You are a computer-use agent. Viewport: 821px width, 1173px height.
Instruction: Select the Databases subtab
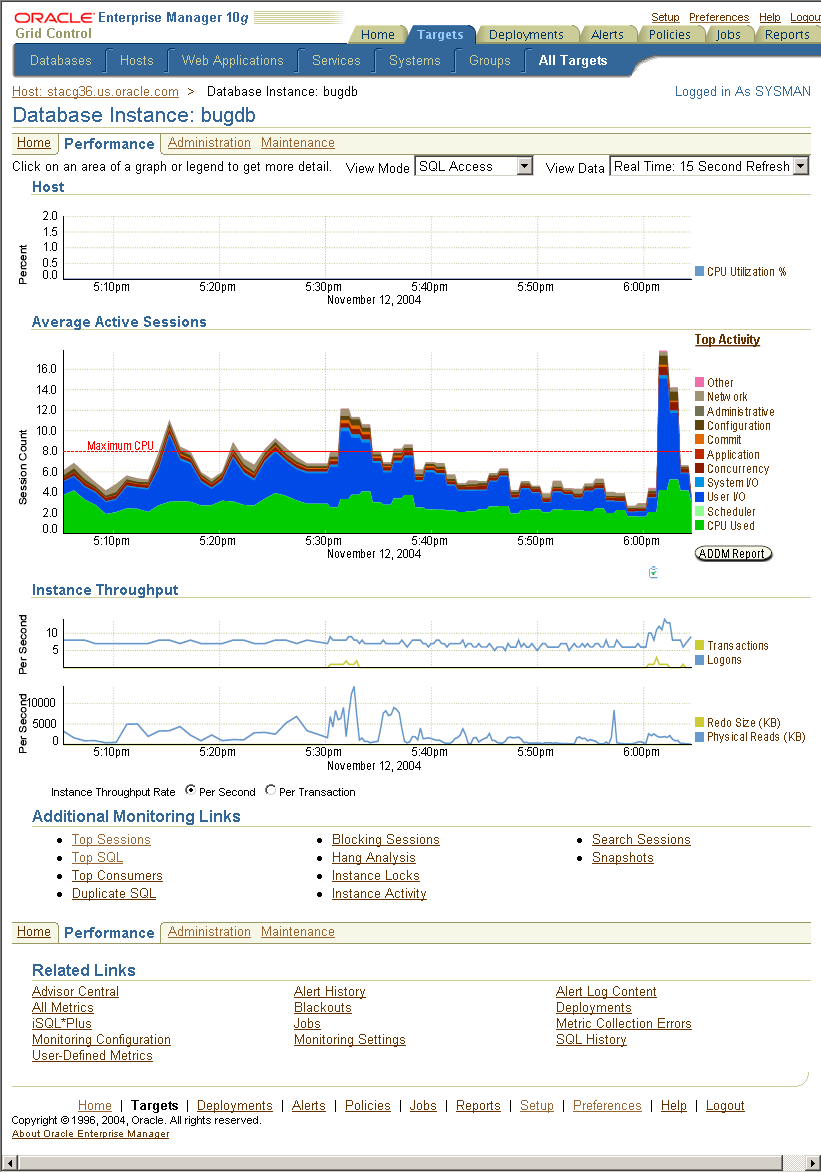click(x=61, y=61)
